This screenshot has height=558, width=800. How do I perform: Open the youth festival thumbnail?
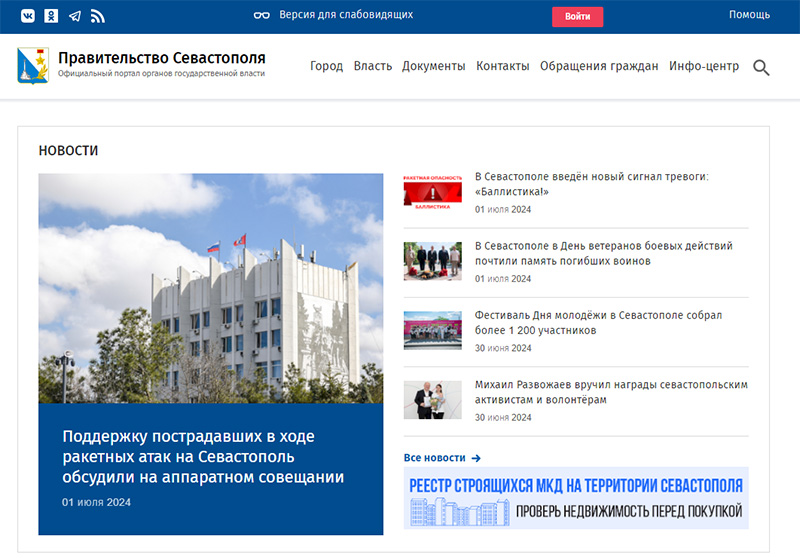tap(433, 331)
